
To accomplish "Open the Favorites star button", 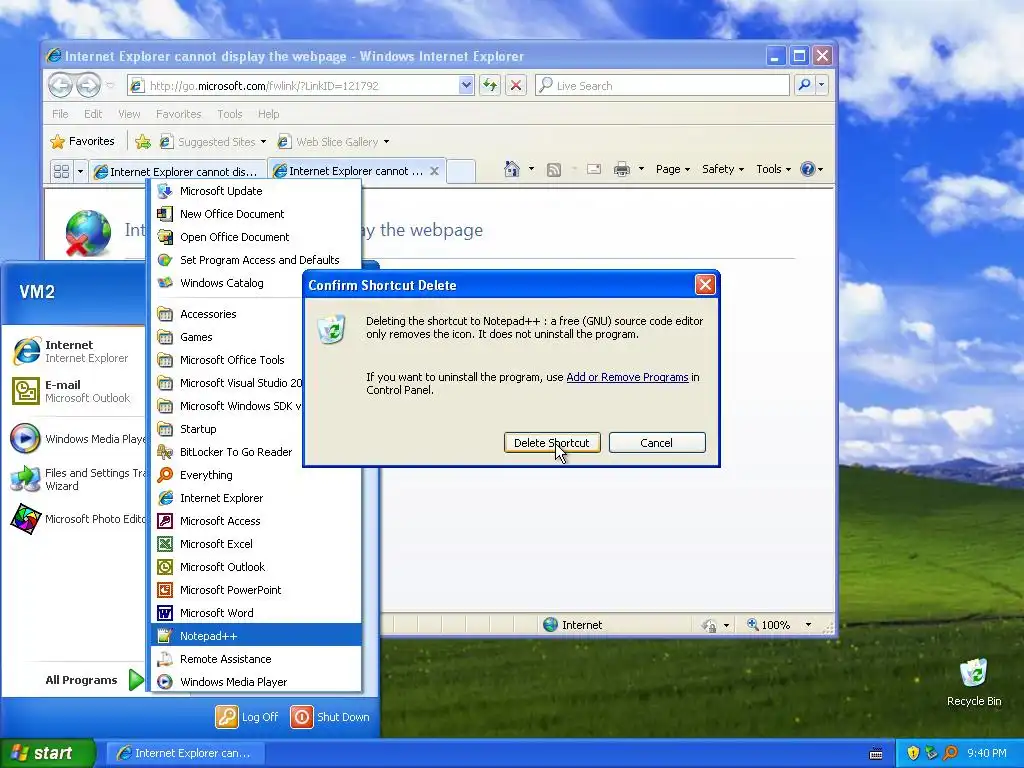I will click(x=82, y=141).
